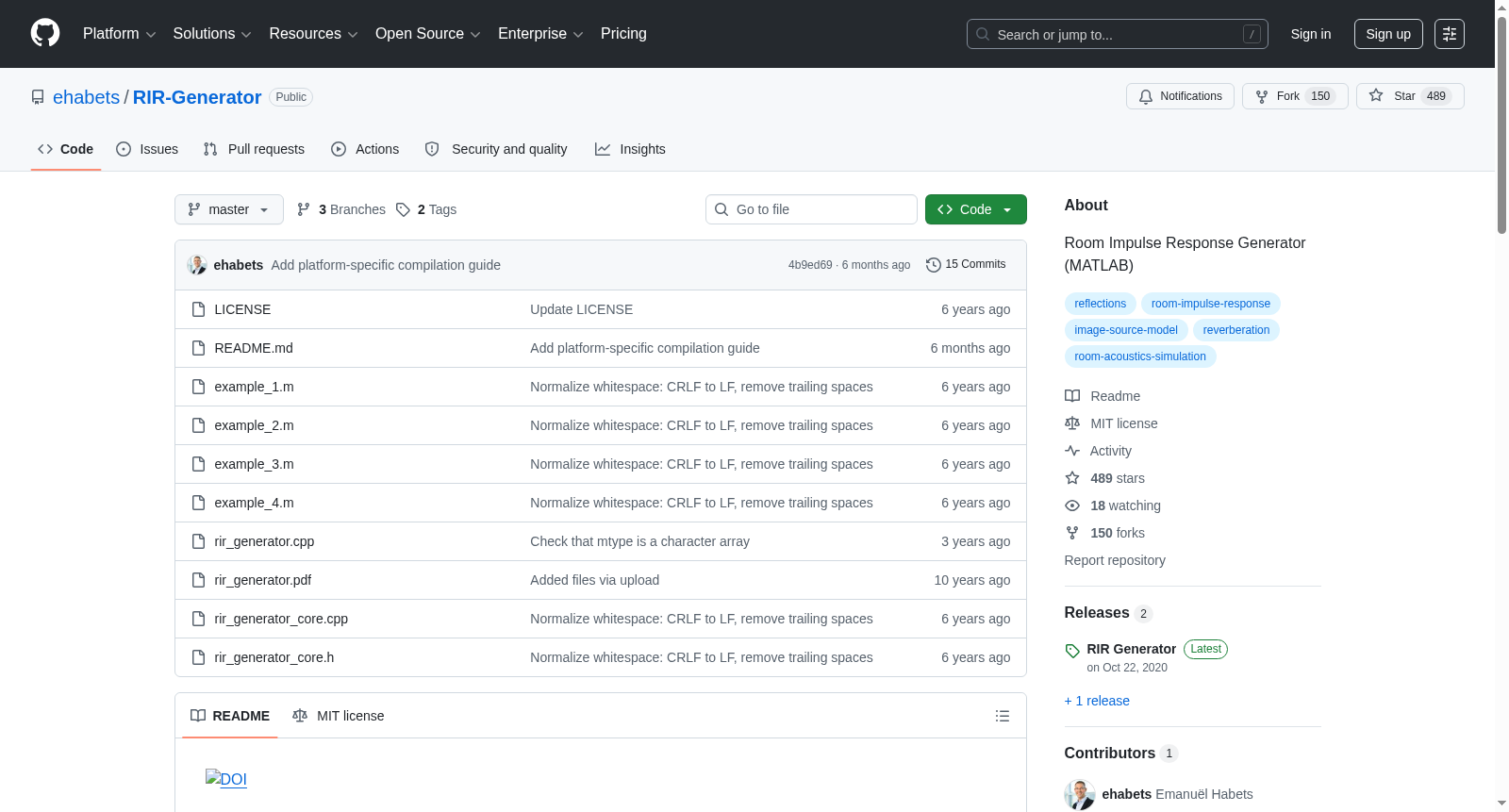Screen dimensions: 1509x812
Task: Expand the Solutions menu
Action: [x=212, y=34]
